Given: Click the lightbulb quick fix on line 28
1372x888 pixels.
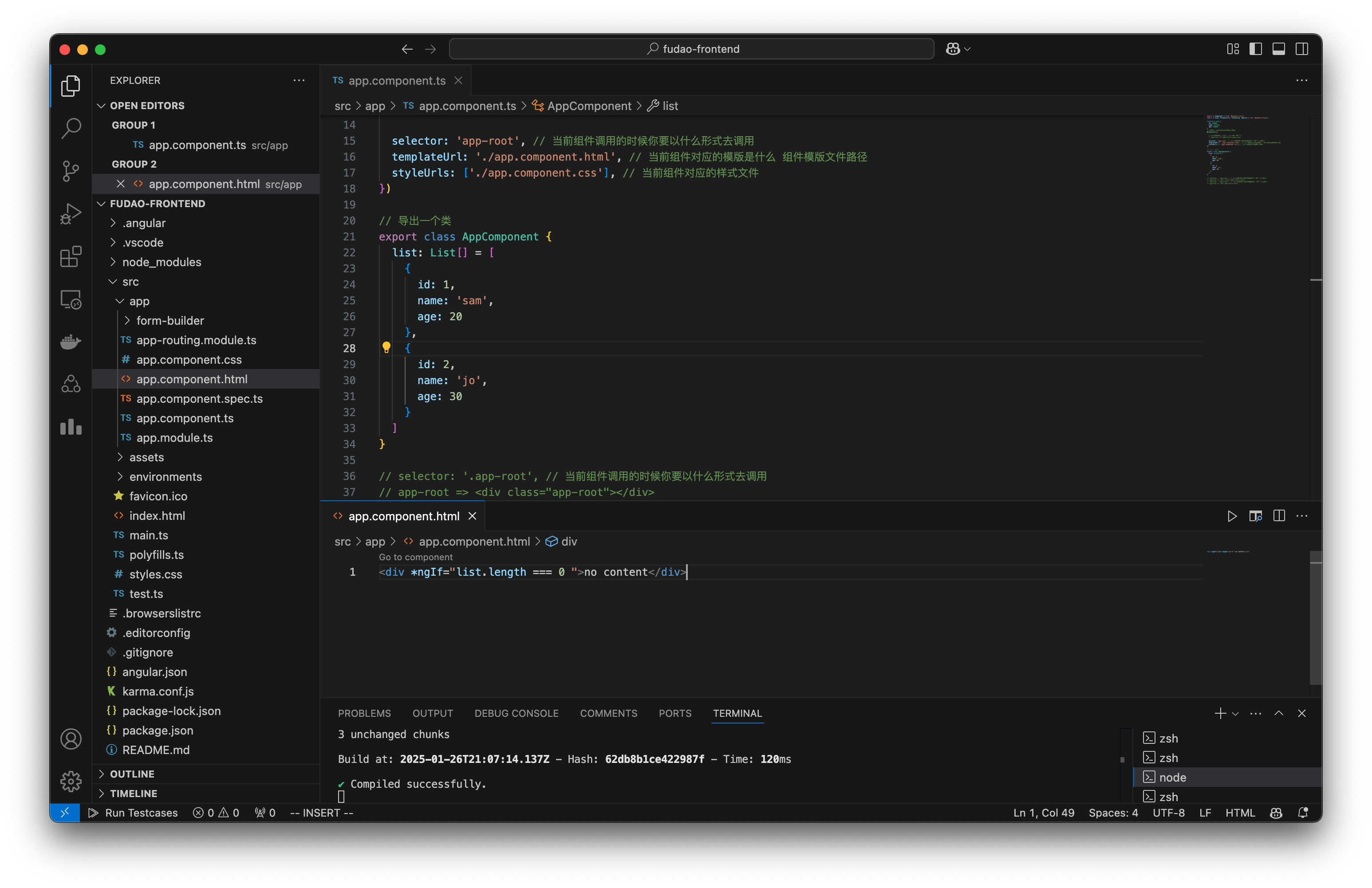Looking at the screenshot, I should tap(386, 348).
